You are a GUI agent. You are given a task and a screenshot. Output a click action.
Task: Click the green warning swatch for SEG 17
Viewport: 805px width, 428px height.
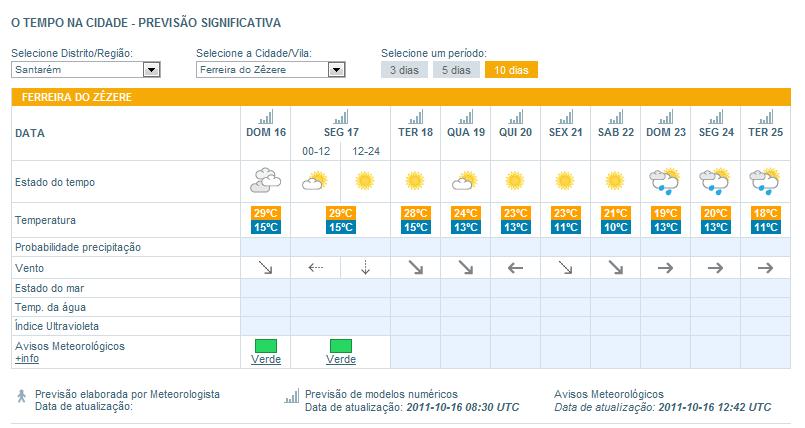point(340,346)
